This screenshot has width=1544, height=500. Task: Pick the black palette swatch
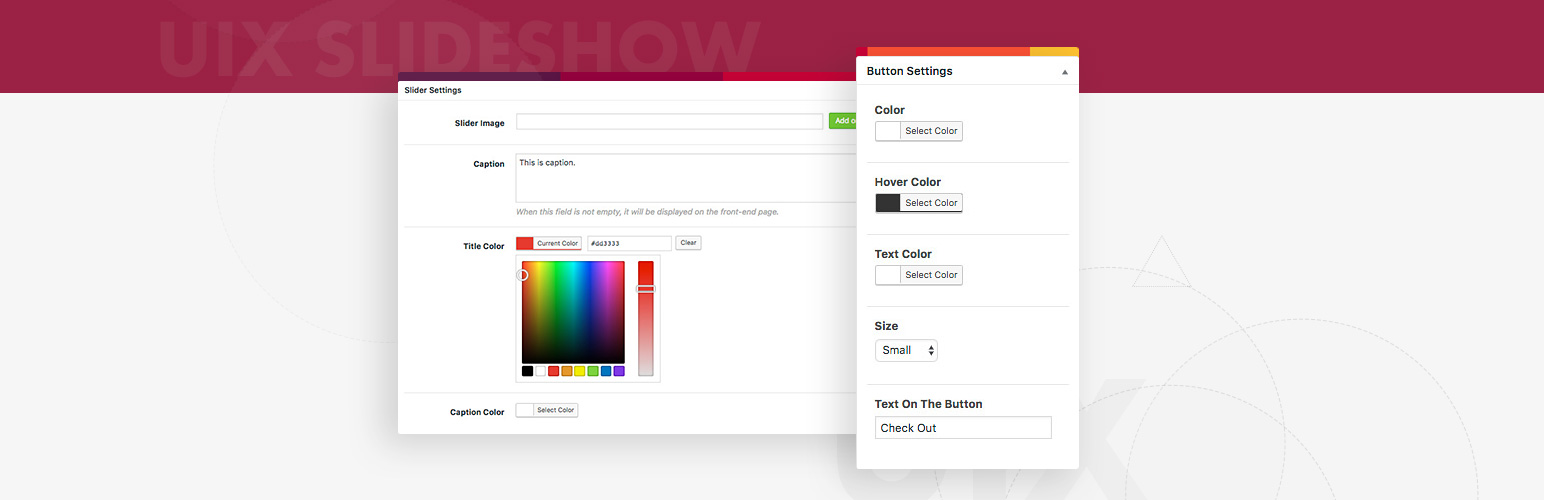tap(527, 371)
